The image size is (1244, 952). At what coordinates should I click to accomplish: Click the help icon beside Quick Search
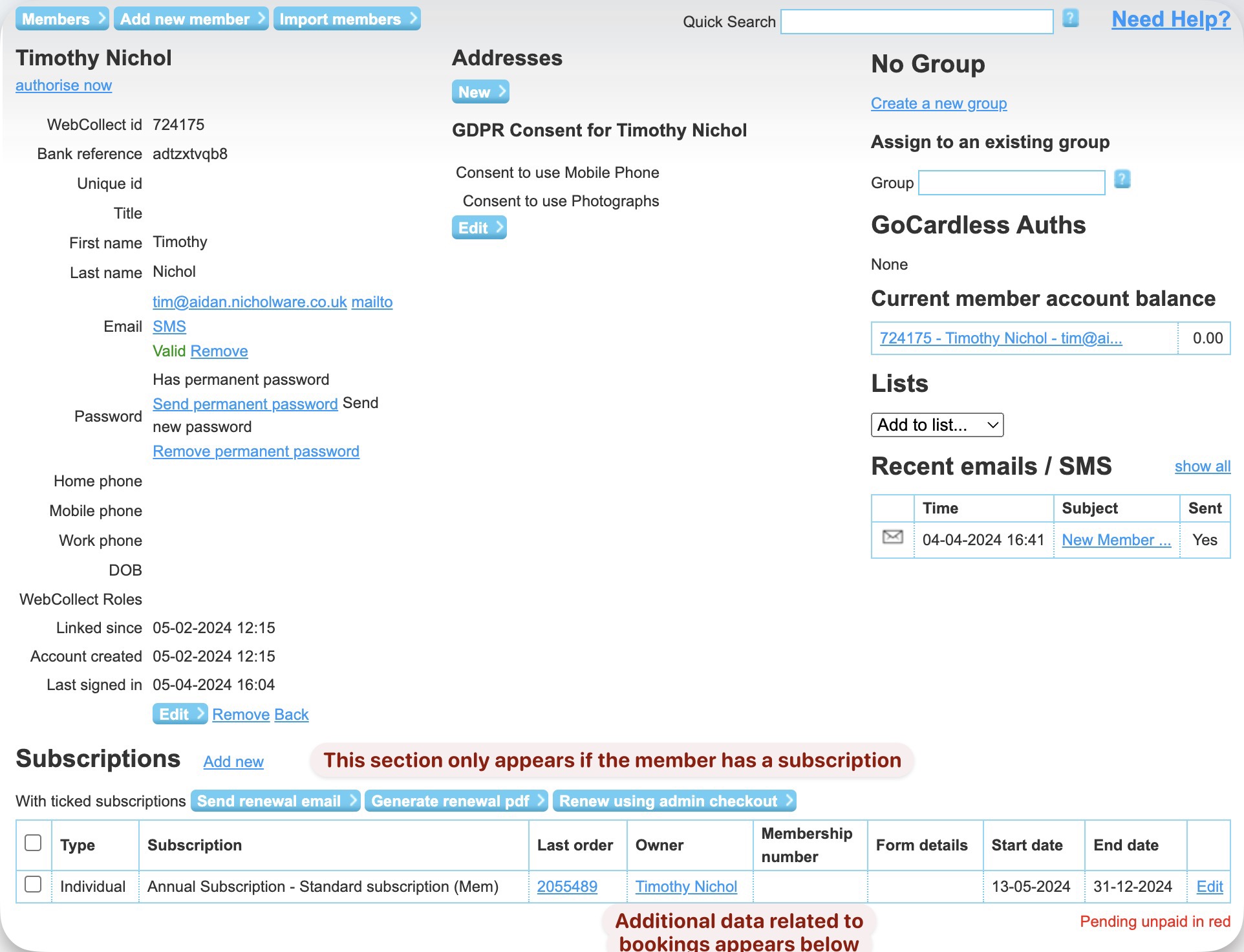tap(1070, 19)
